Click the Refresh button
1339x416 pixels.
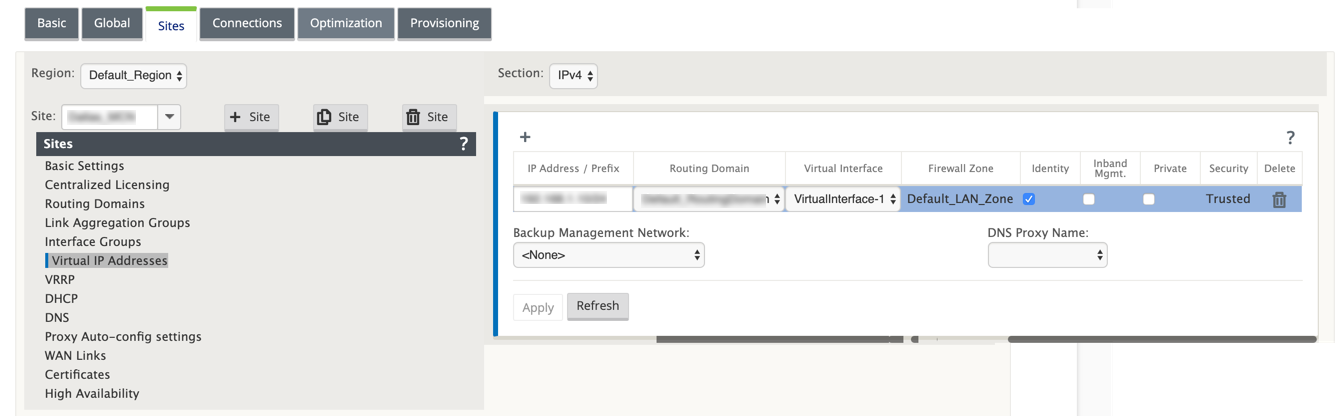pos(598,306)
